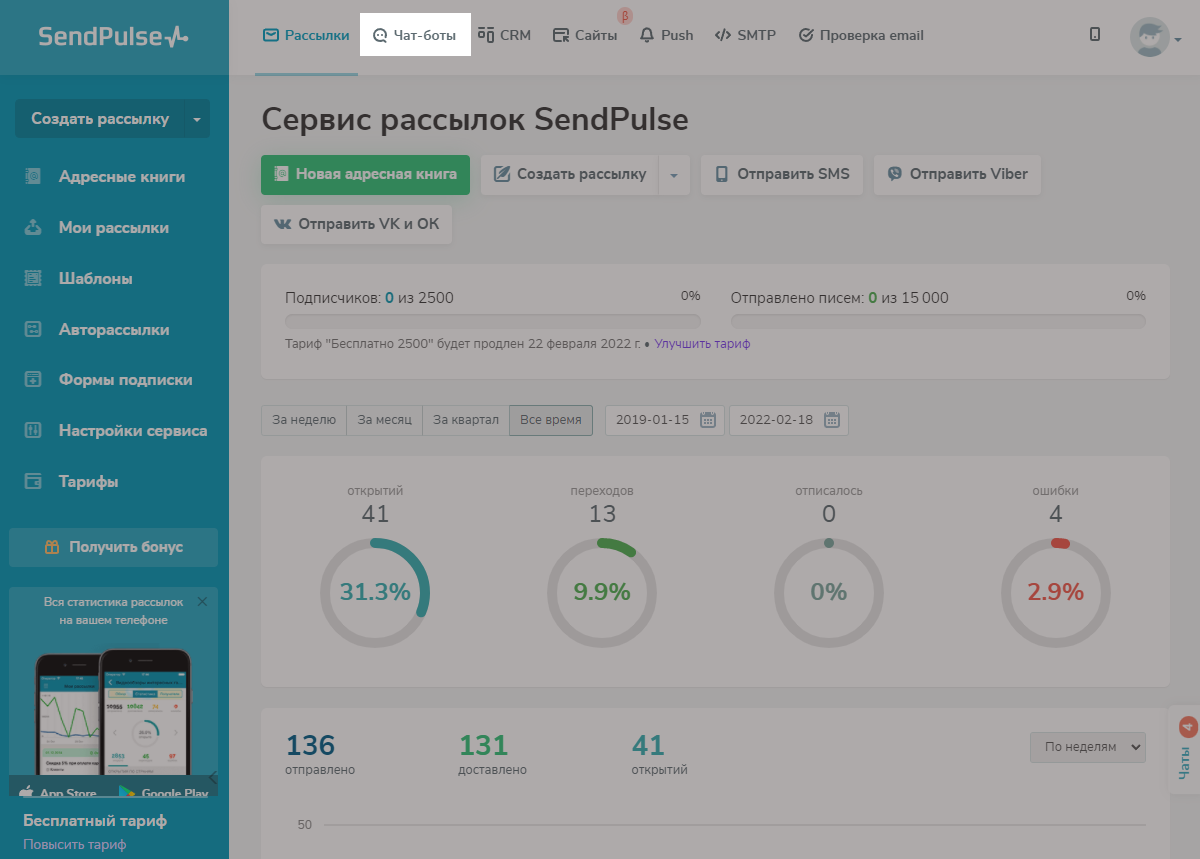Open the Чаты side panel tab

point(1185,750)
